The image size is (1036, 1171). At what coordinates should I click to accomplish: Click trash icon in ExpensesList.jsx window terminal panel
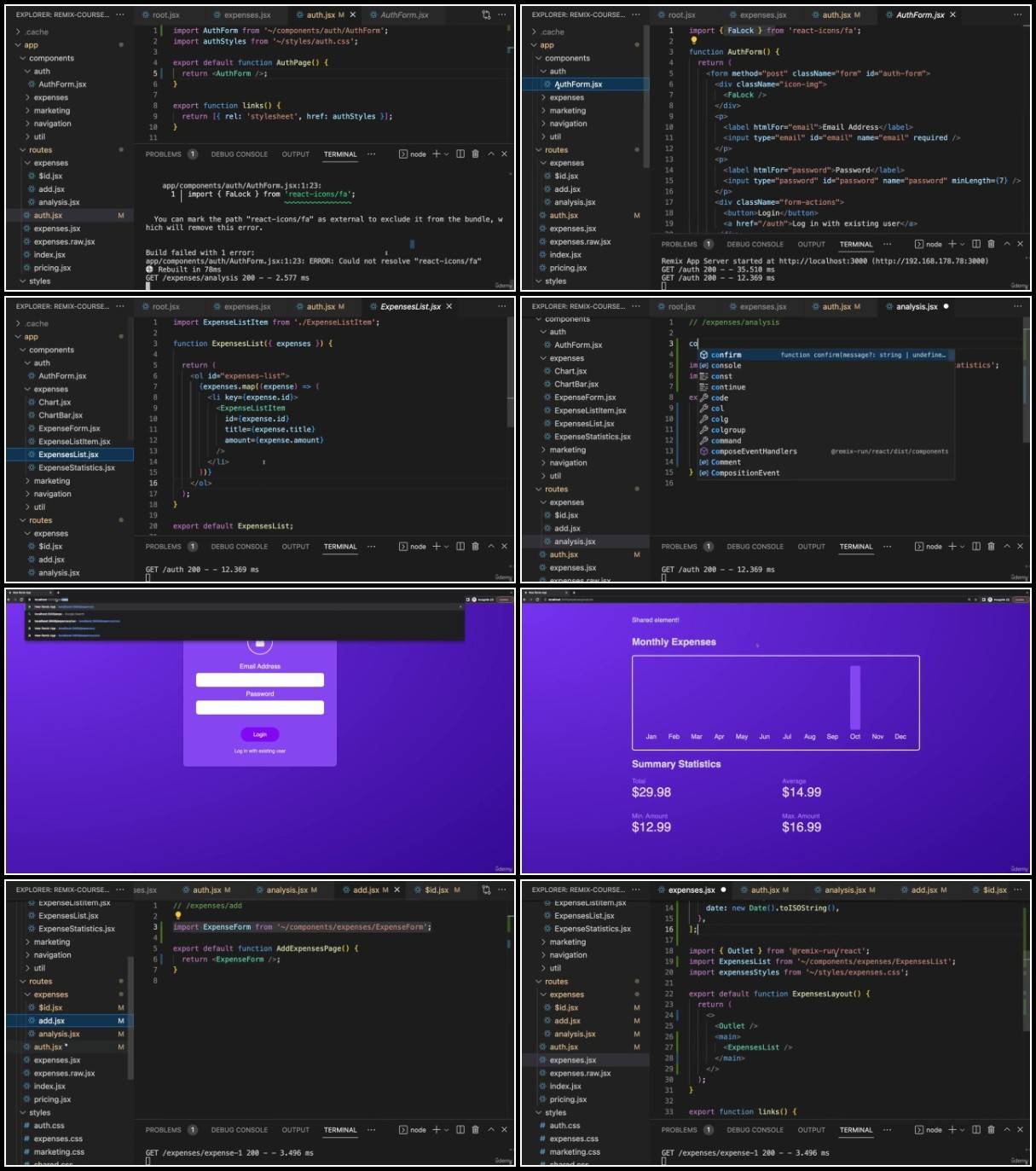click(x=475, y=547)
